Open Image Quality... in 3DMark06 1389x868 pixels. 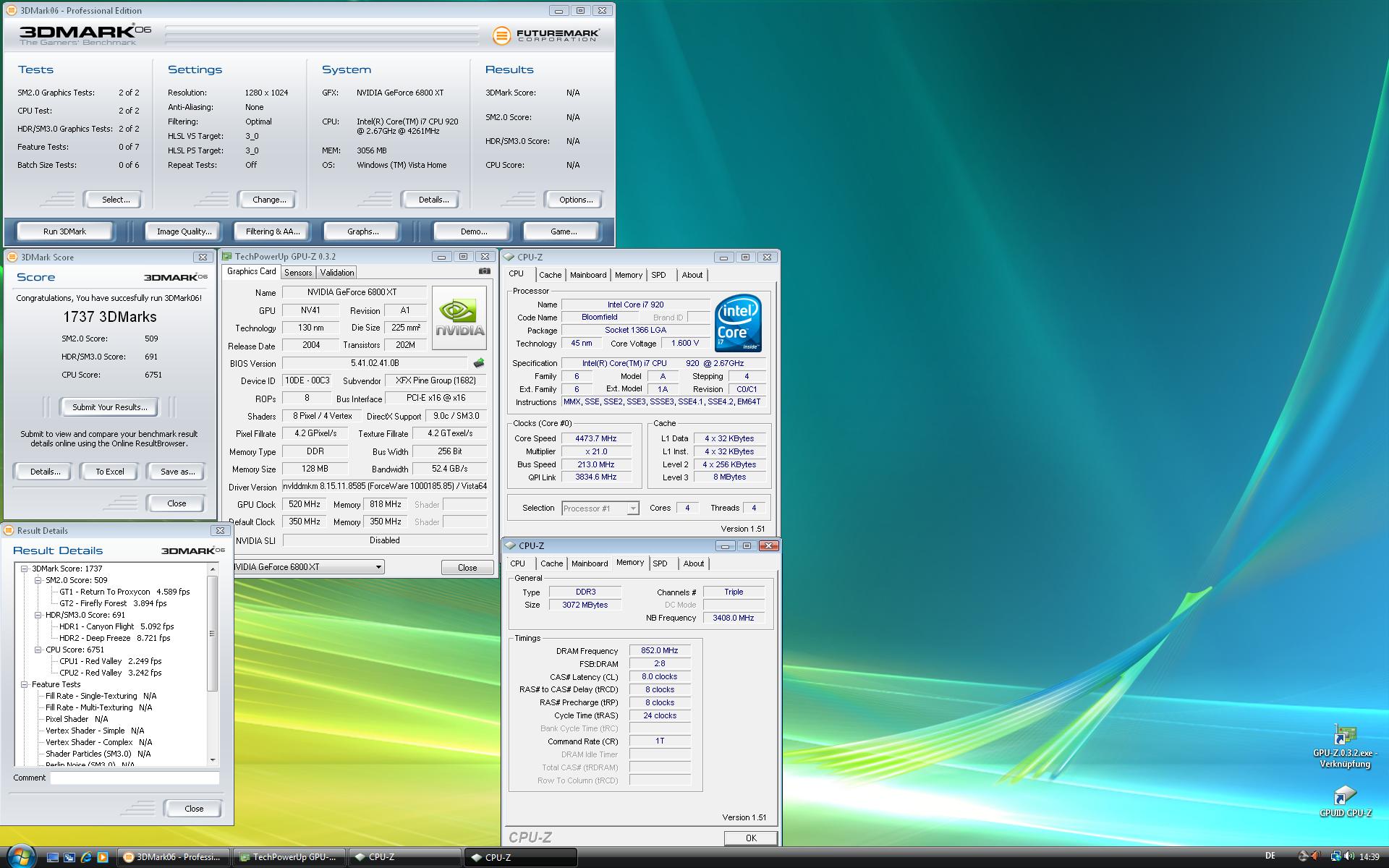184,231
